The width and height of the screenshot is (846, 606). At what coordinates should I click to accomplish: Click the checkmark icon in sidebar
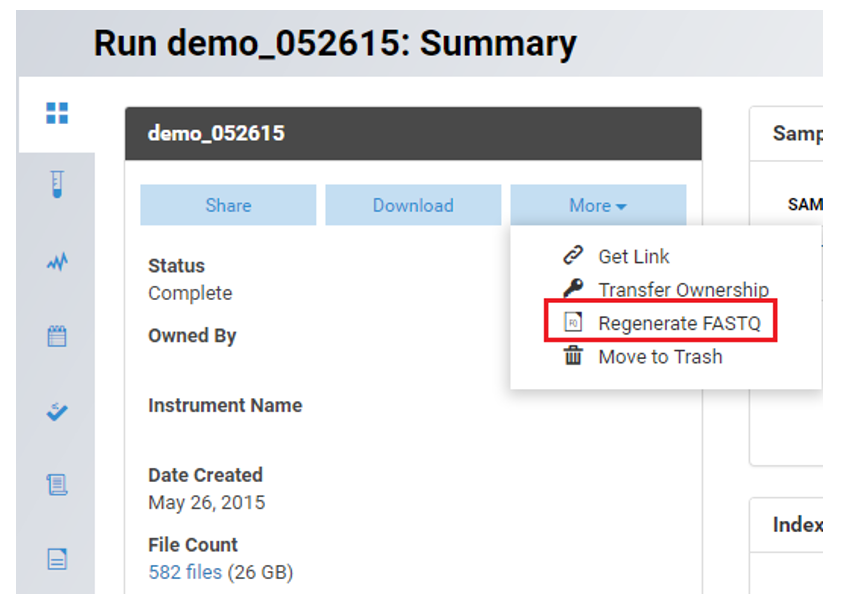coord(57,411)
